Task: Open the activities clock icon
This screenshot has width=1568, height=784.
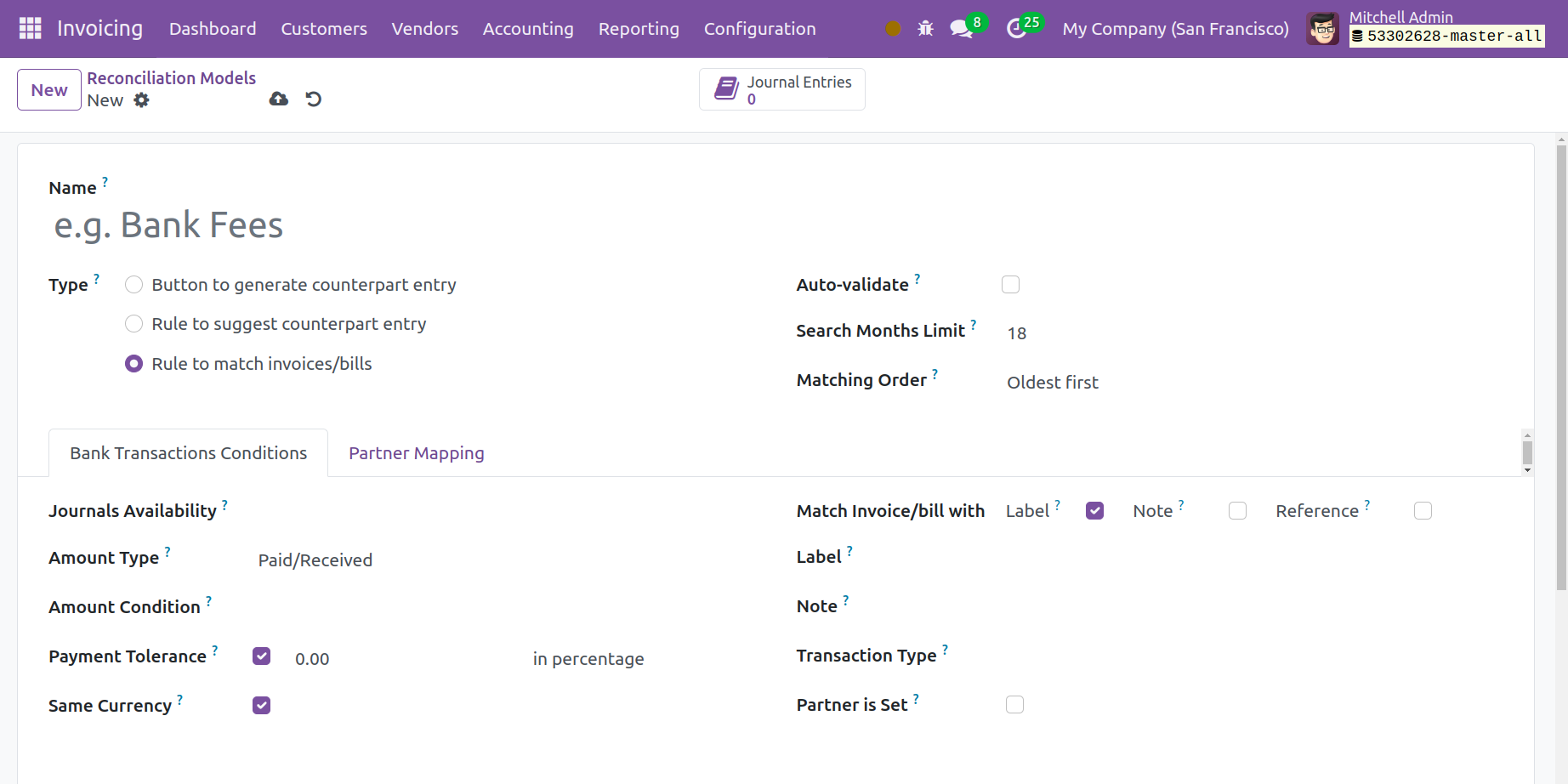Action: 1016,29
